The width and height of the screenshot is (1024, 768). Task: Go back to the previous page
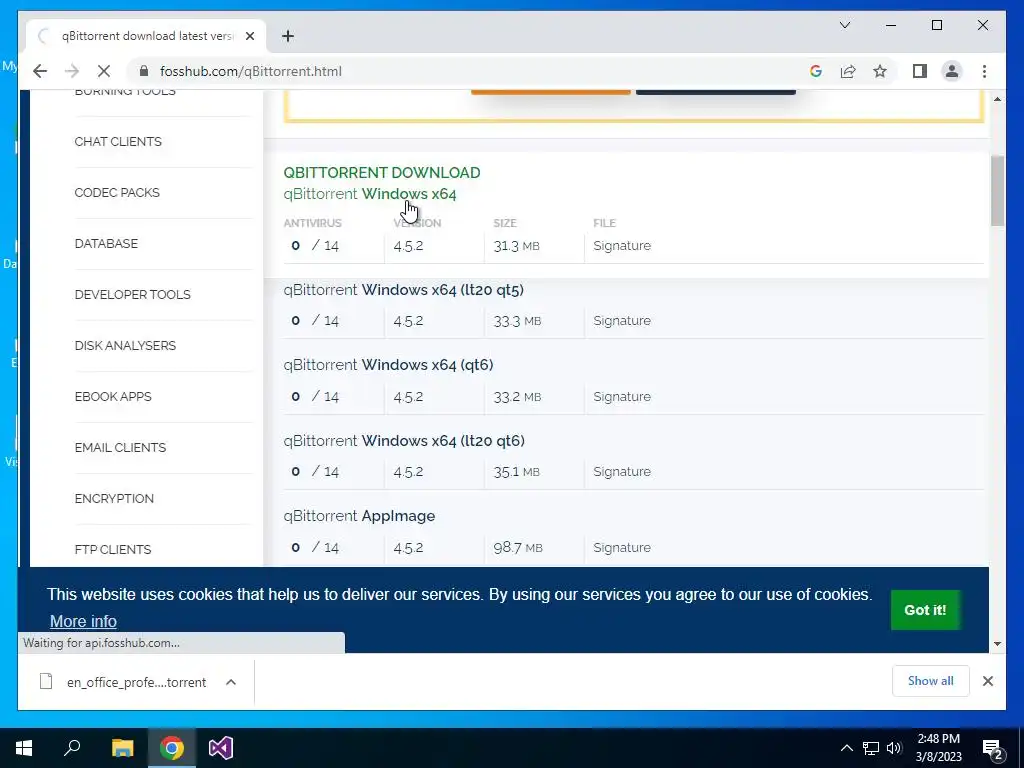coord(40,71)
